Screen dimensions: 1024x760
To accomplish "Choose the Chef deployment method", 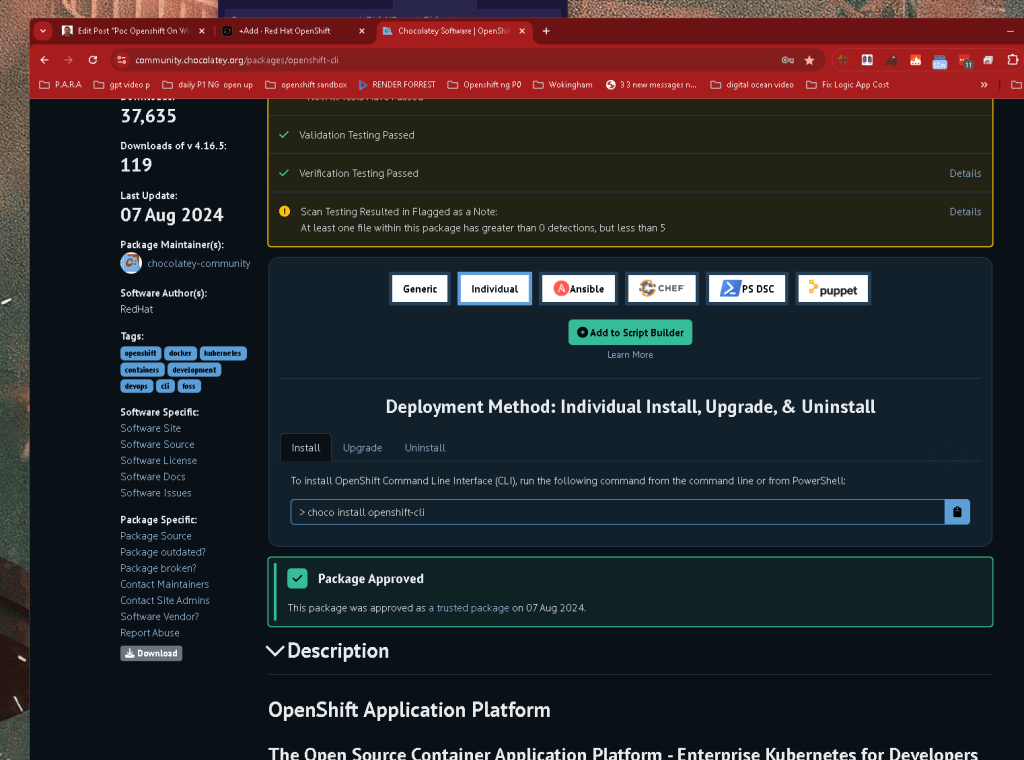I will [662, 289].
